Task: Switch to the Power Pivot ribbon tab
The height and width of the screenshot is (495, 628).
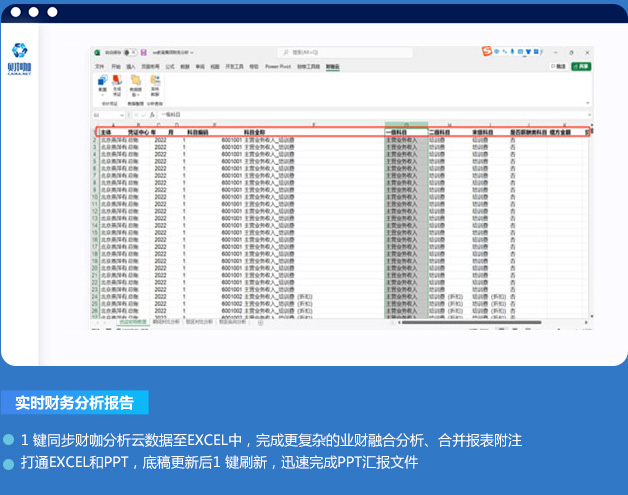Action: click(x=278, y=66)
